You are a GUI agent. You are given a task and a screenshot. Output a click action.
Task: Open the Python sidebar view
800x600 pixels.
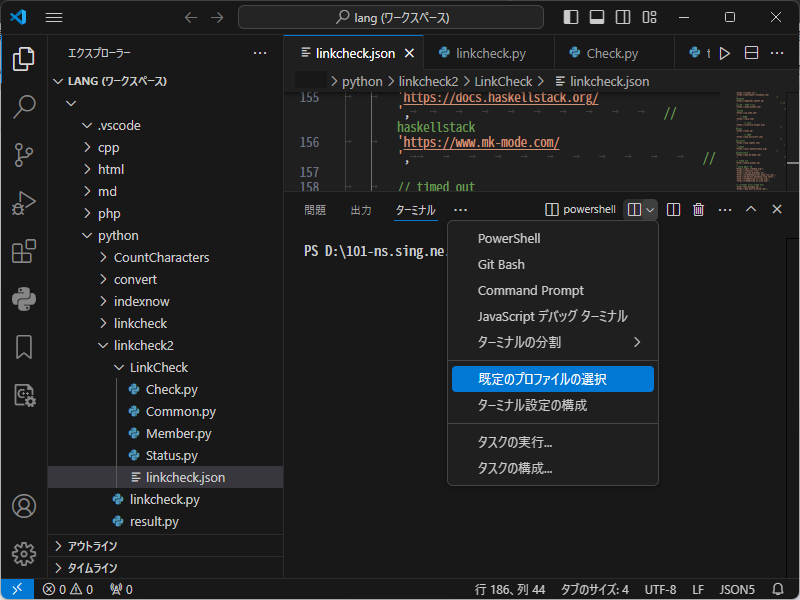24,299
